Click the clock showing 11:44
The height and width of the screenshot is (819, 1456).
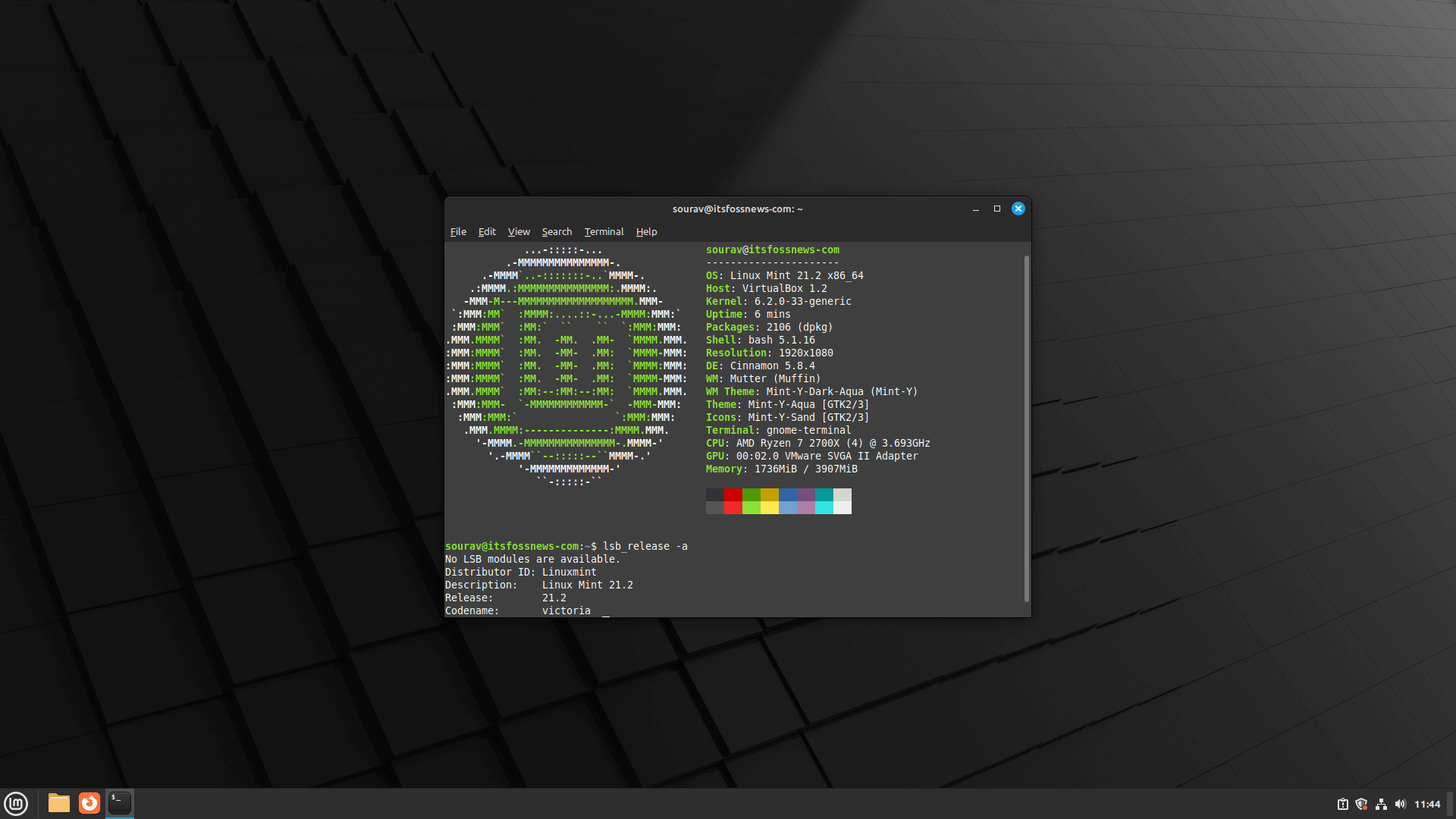point(1428,804)
